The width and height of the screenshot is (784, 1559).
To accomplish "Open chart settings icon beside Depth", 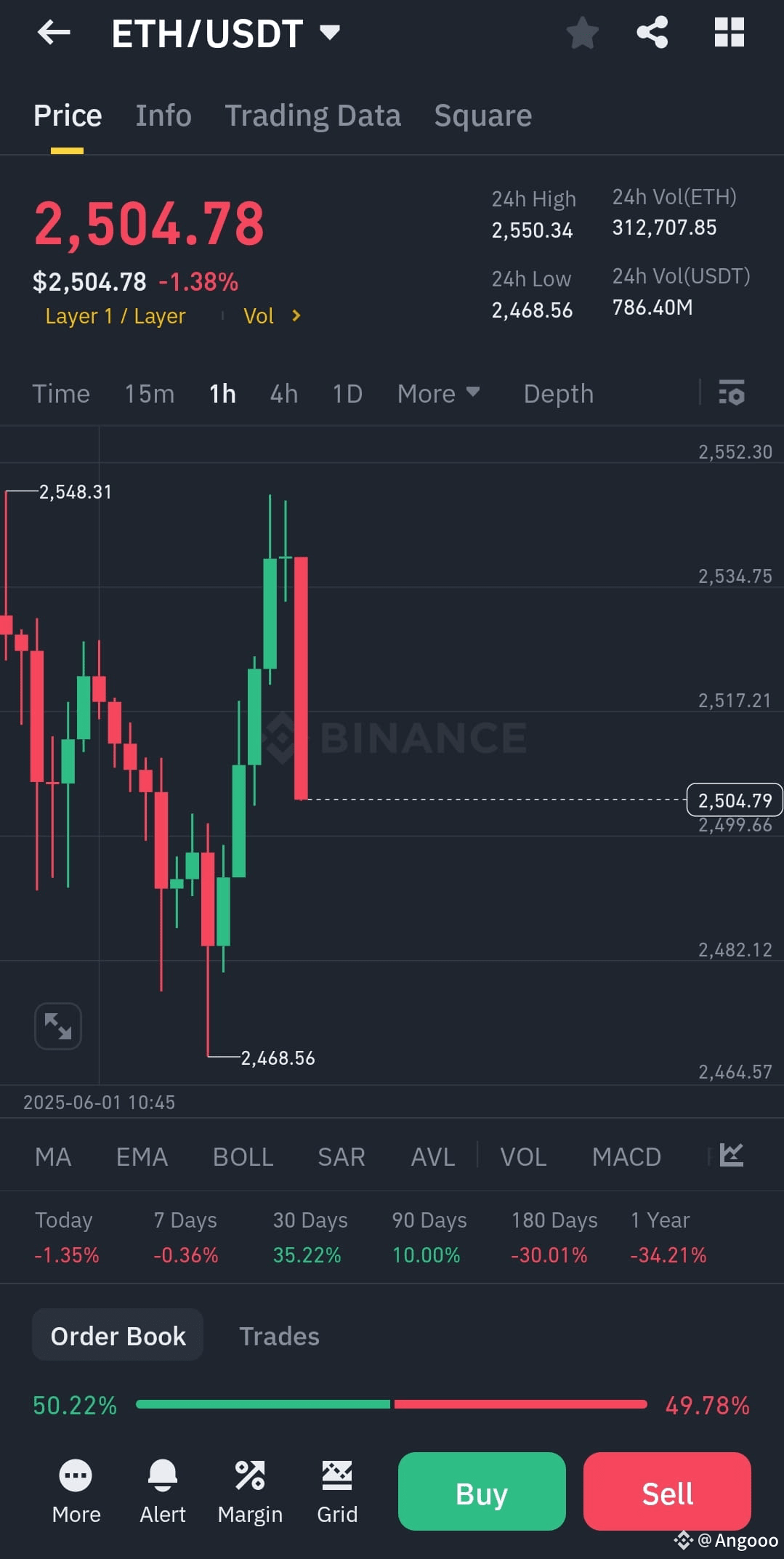I will click(732, 392).
